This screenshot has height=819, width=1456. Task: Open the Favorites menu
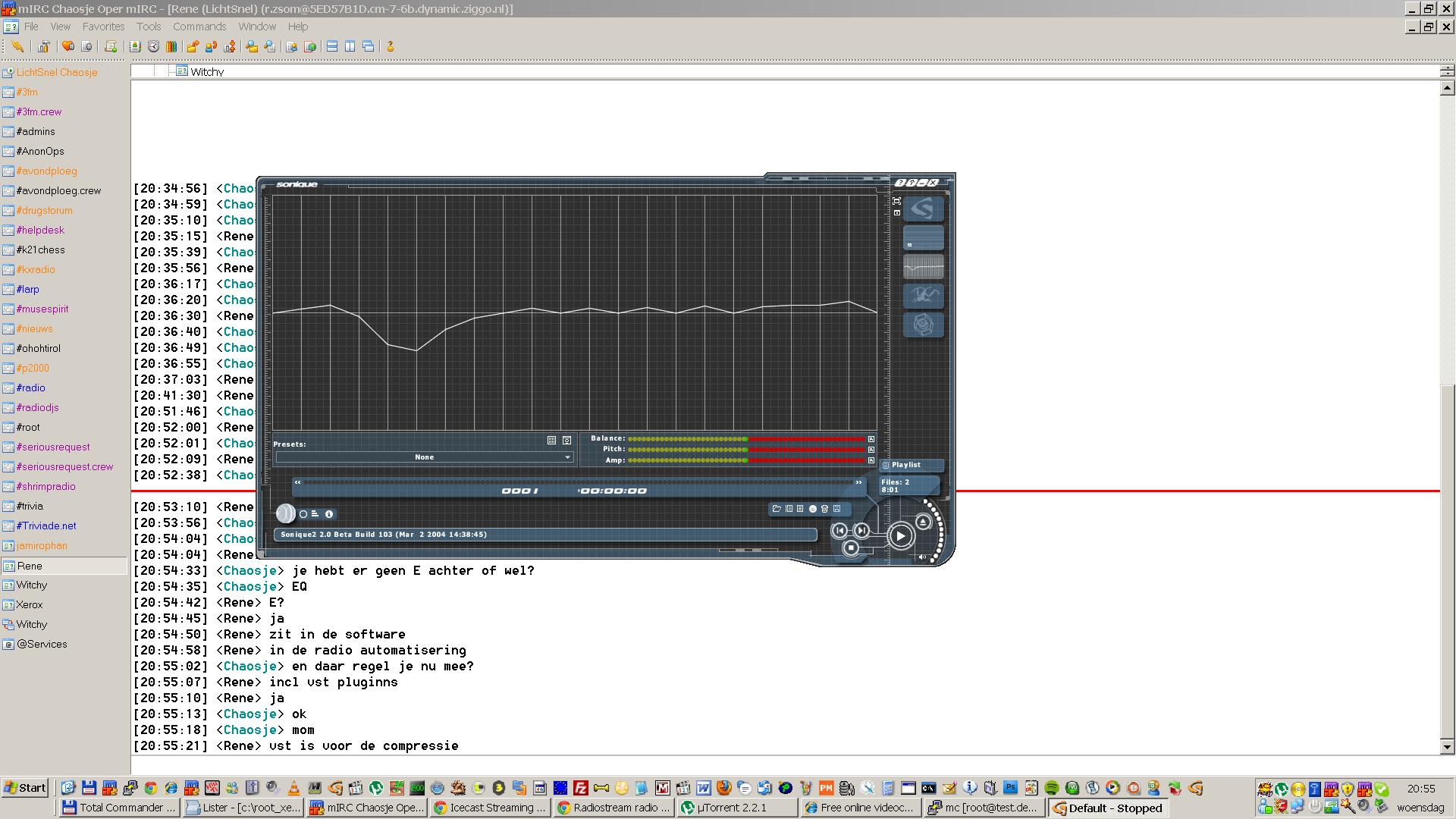tap(103, 27)
